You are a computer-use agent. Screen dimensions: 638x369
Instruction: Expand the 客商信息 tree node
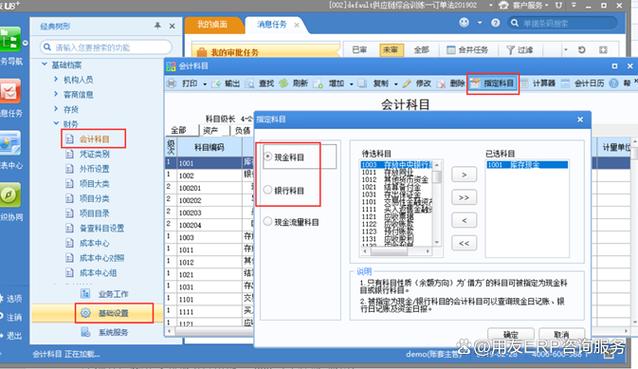(x=56, y=94)
